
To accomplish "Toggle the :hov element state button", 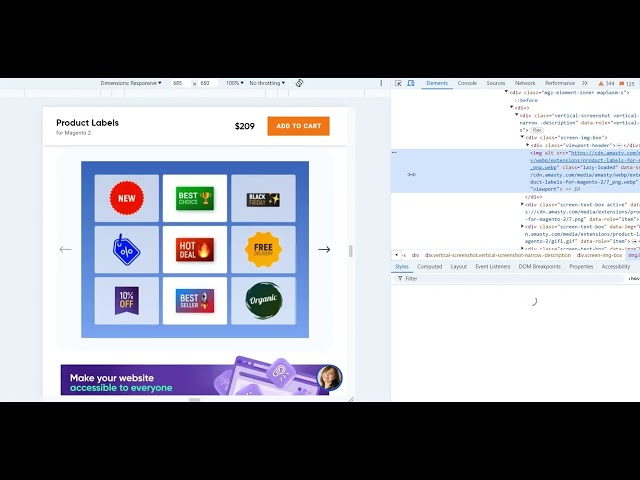I will pos(634,278).
